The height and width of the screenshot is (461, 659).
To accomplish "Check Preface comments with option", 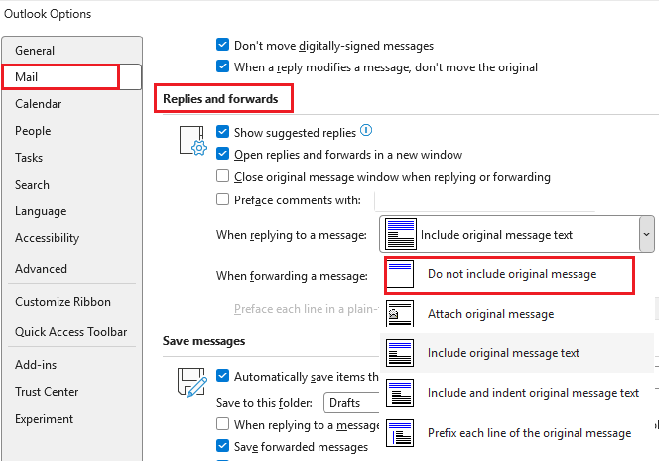I will tap(222, 199).
